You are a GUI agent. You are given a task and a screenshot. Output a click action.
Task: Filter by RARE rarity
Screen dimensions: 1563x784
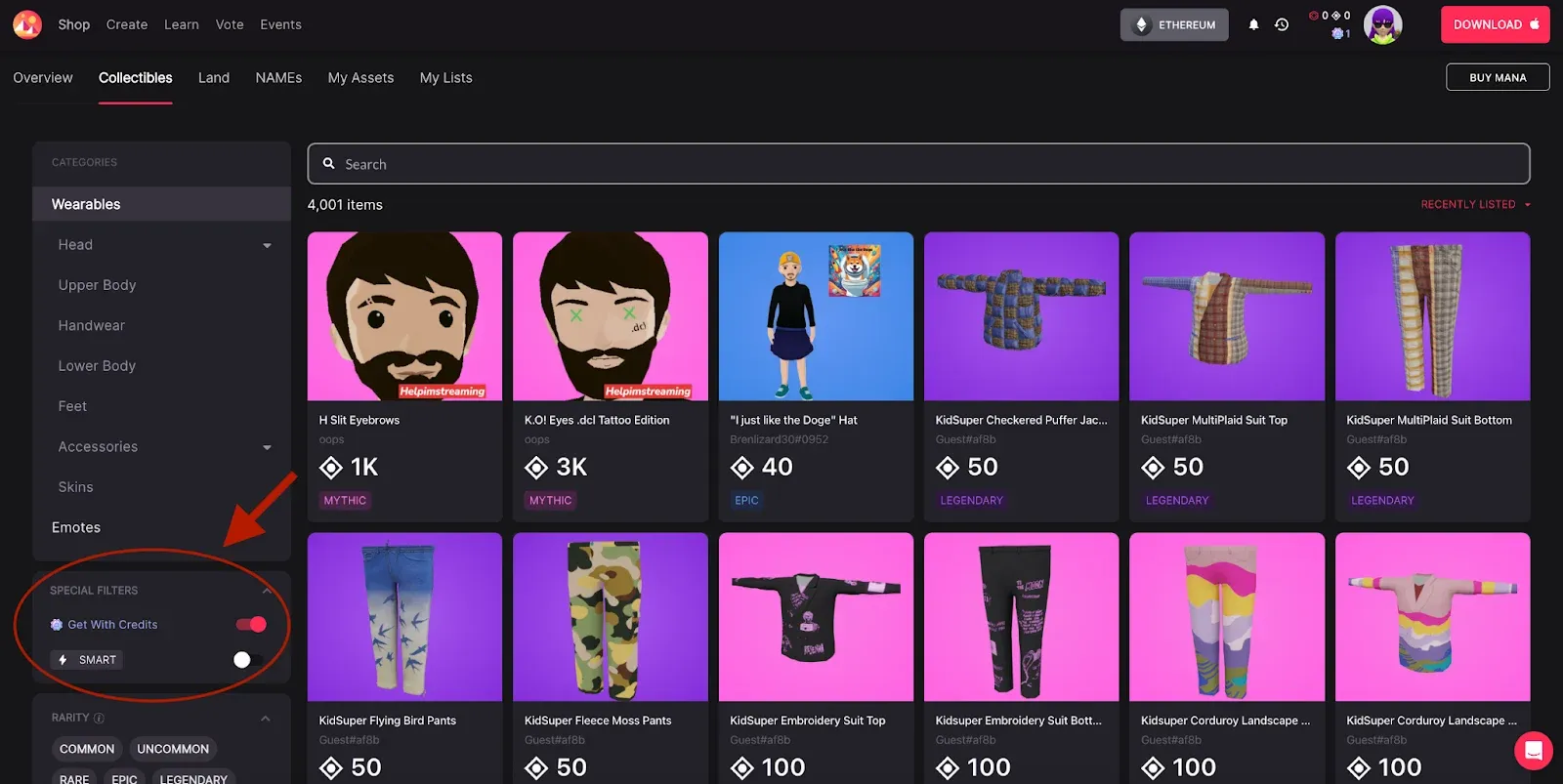(74, 778)
